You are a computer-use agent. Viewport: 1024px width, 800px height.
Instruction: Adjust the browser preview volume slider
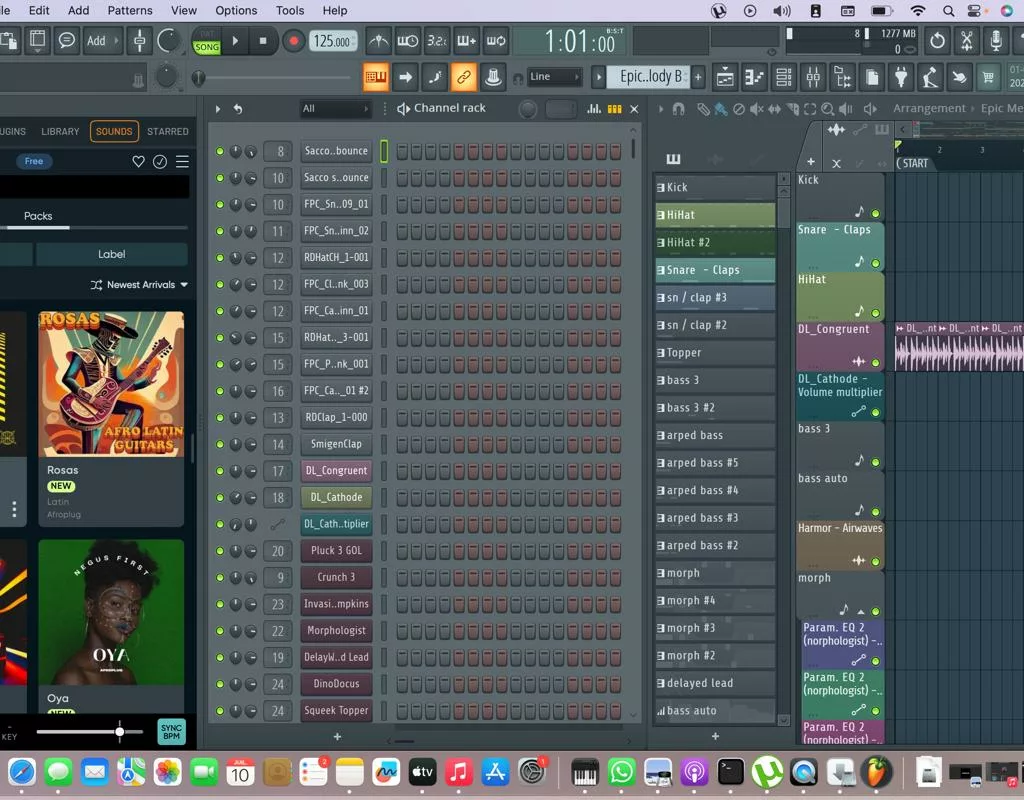(119, 732)
